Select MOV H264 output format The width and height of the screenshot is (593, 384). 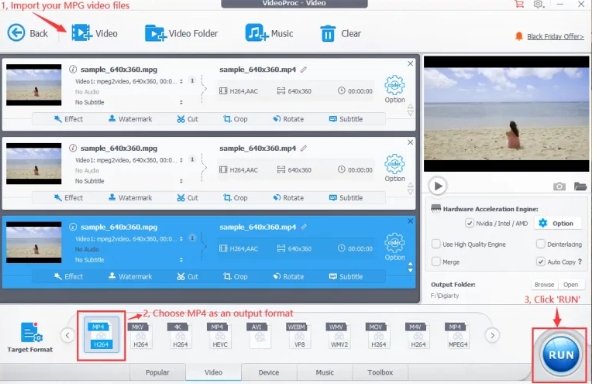(378, 335)
